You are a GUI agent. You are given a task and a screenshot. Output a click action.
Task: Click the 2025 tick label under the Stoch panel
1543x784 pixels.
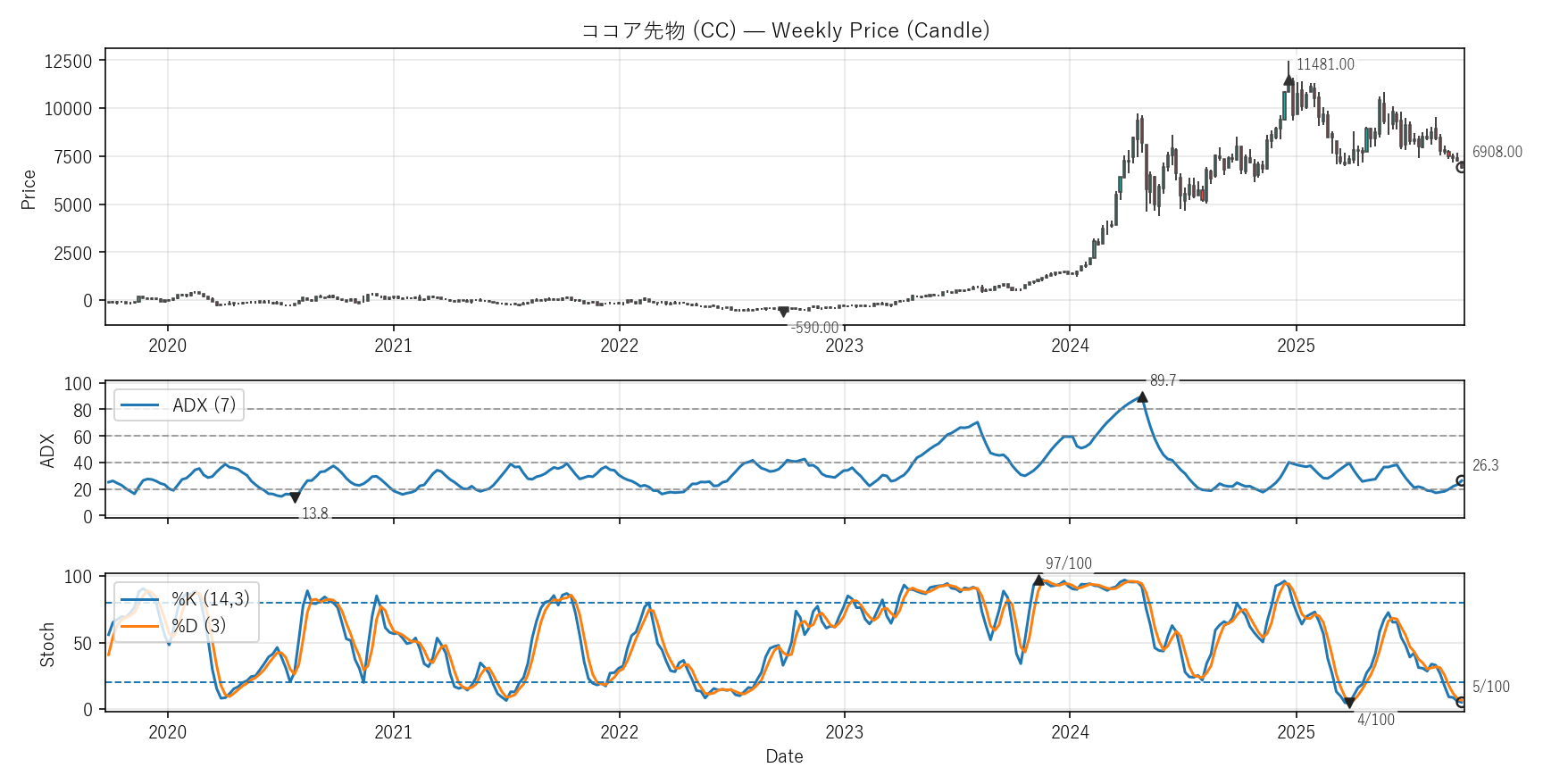point(1296,732)
